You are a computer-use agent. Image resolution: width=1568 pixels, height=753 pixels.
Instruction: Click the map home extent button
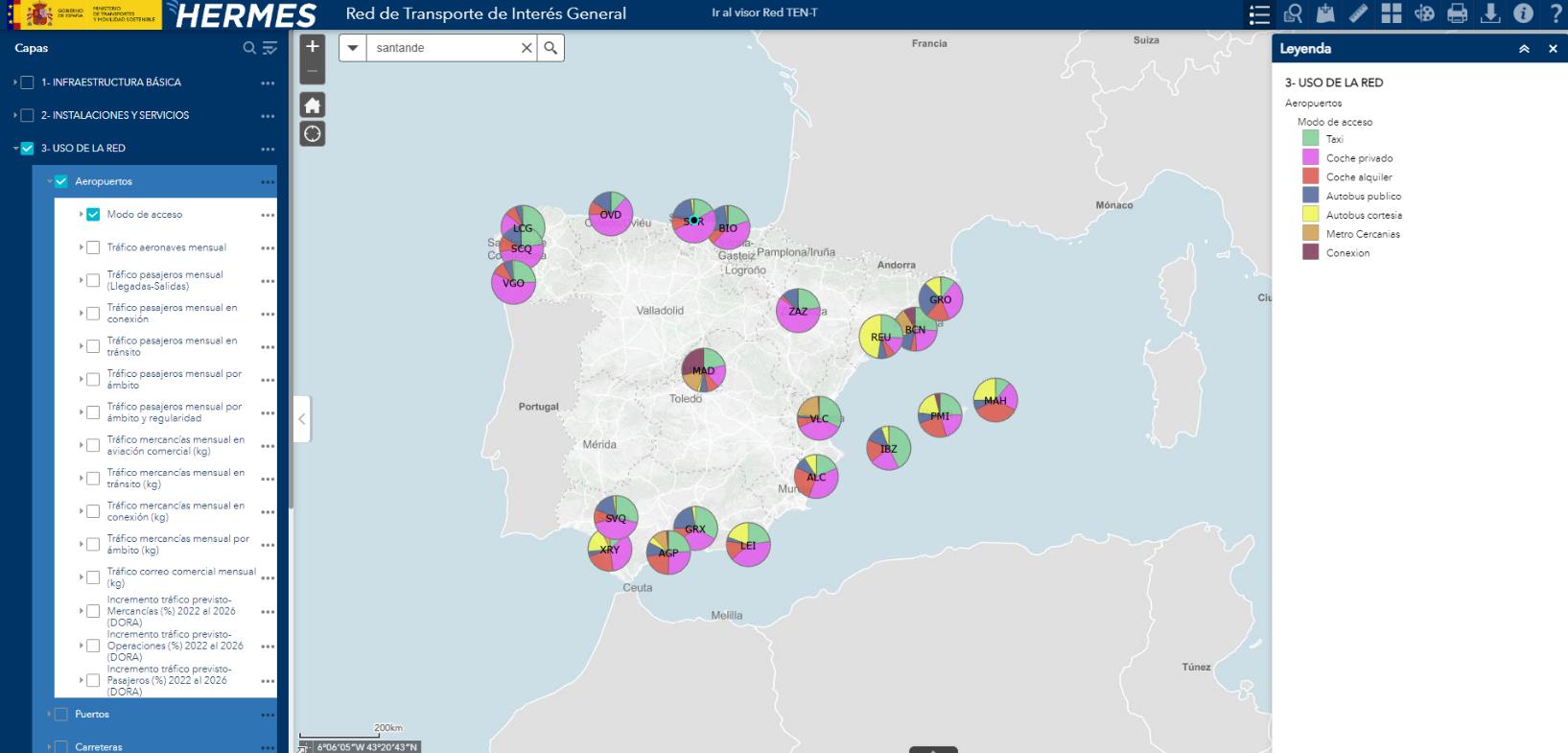(312, 105)
